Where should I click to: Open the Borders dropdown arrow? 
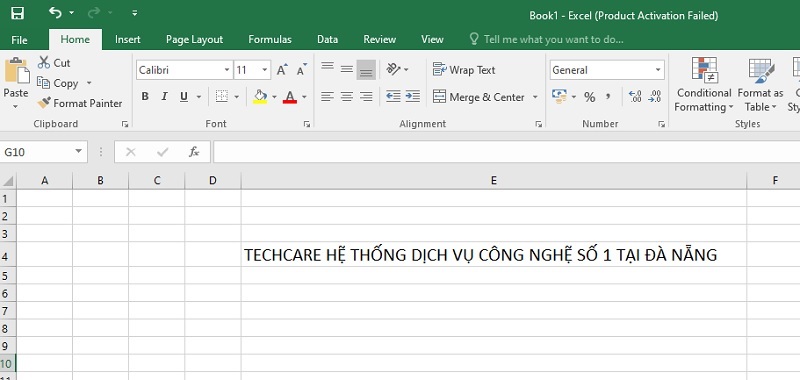coord(237,96)
